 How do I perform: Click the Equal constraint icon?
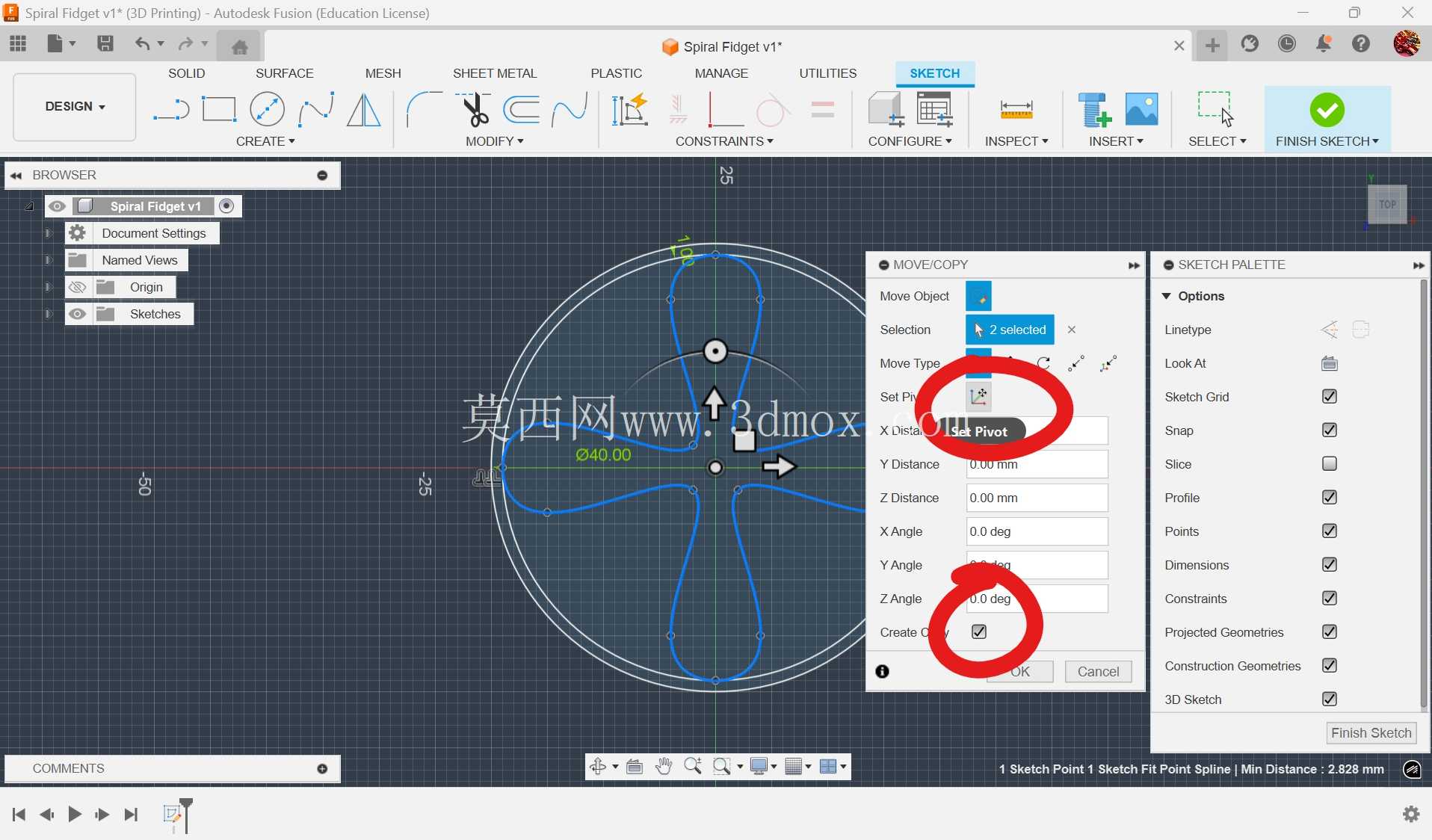pyautogui.click(x=822, y=110)
